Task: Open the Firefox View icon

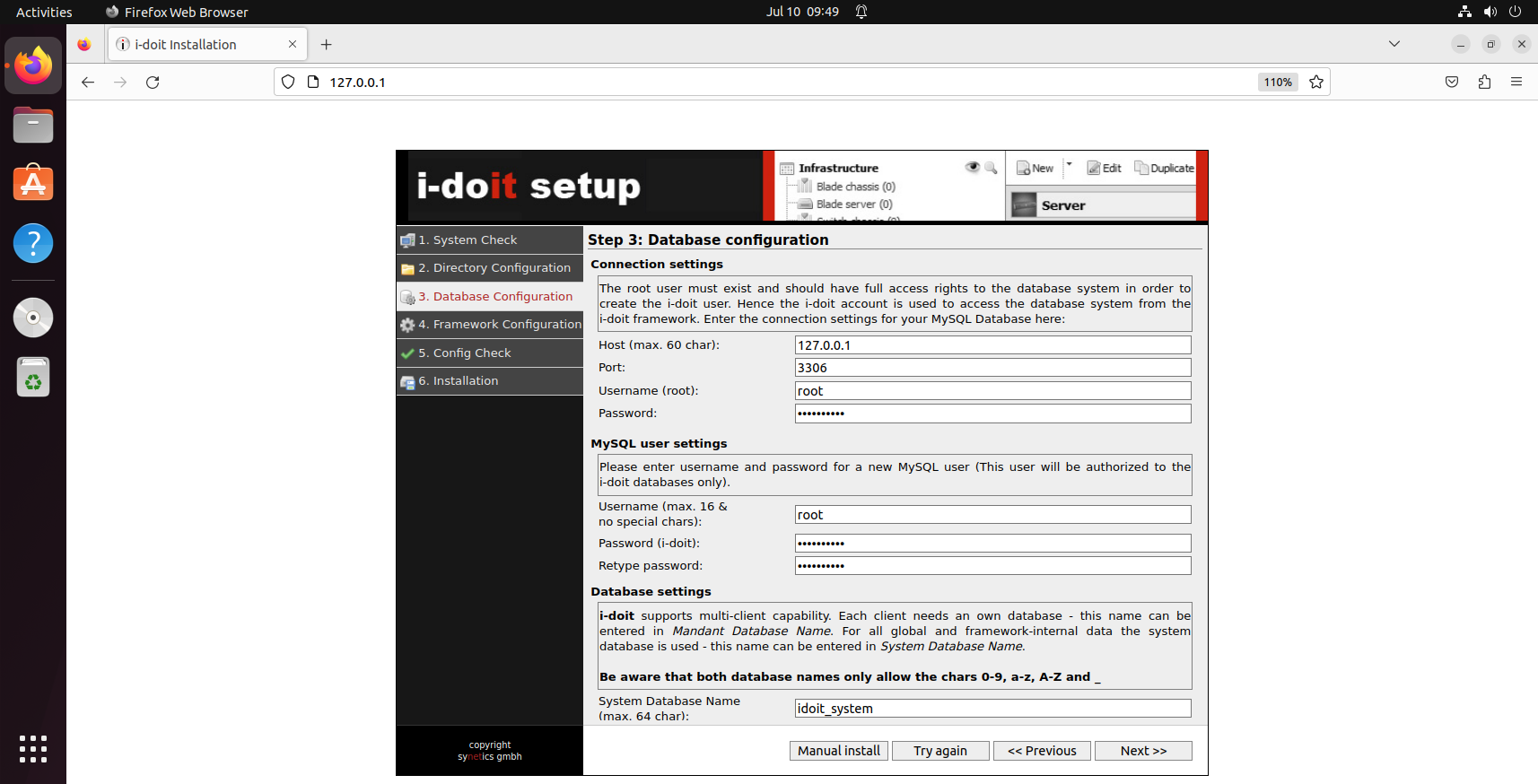Action: pyautogui.click(x=84, y=45)
